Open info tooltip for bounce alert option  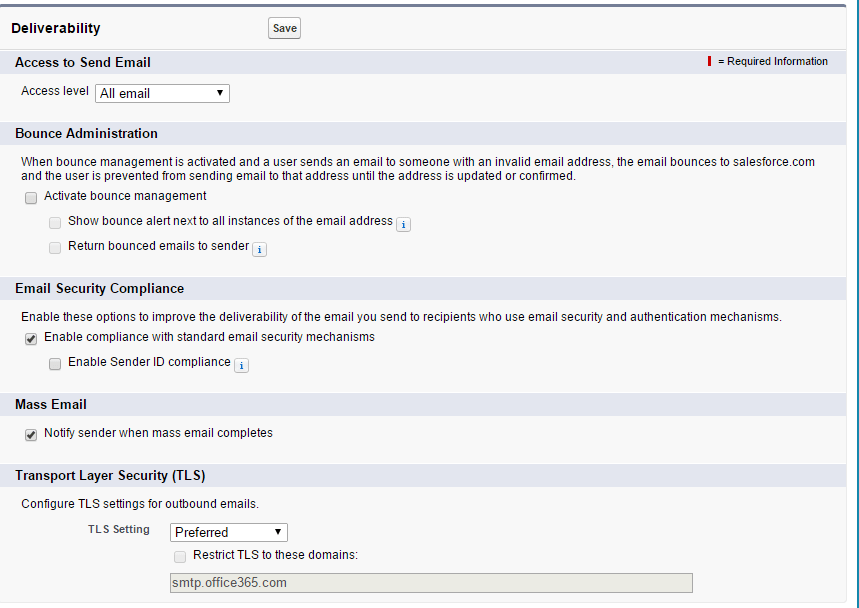(403, 224)
